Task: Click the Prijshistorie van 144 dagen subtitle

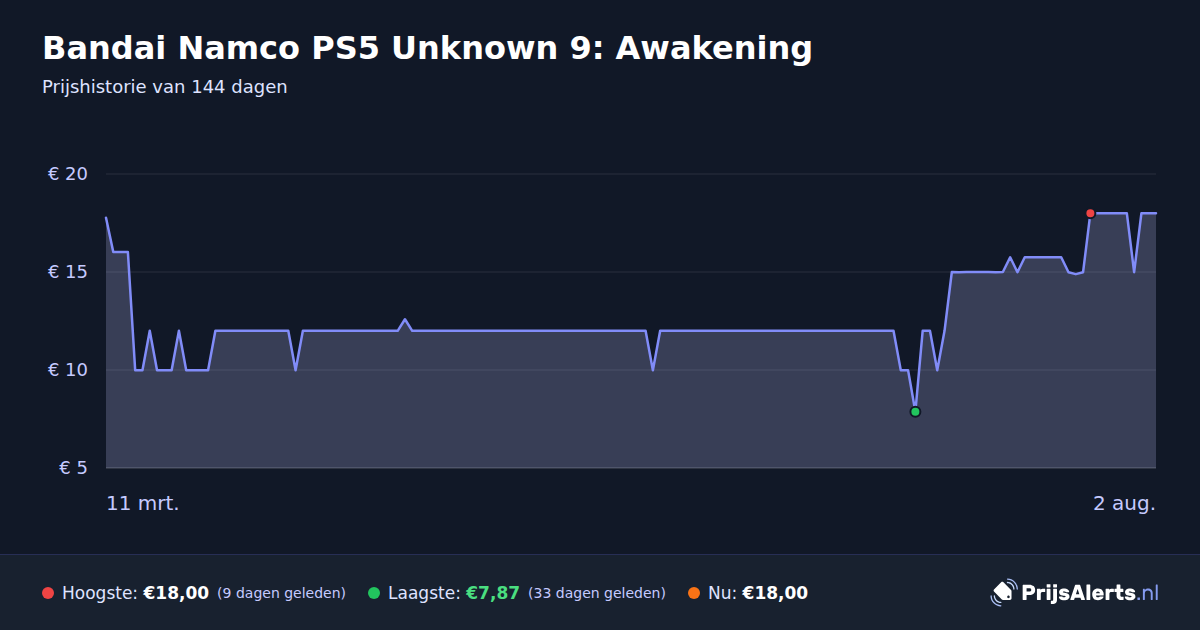Action: click(x=165, y=87)
